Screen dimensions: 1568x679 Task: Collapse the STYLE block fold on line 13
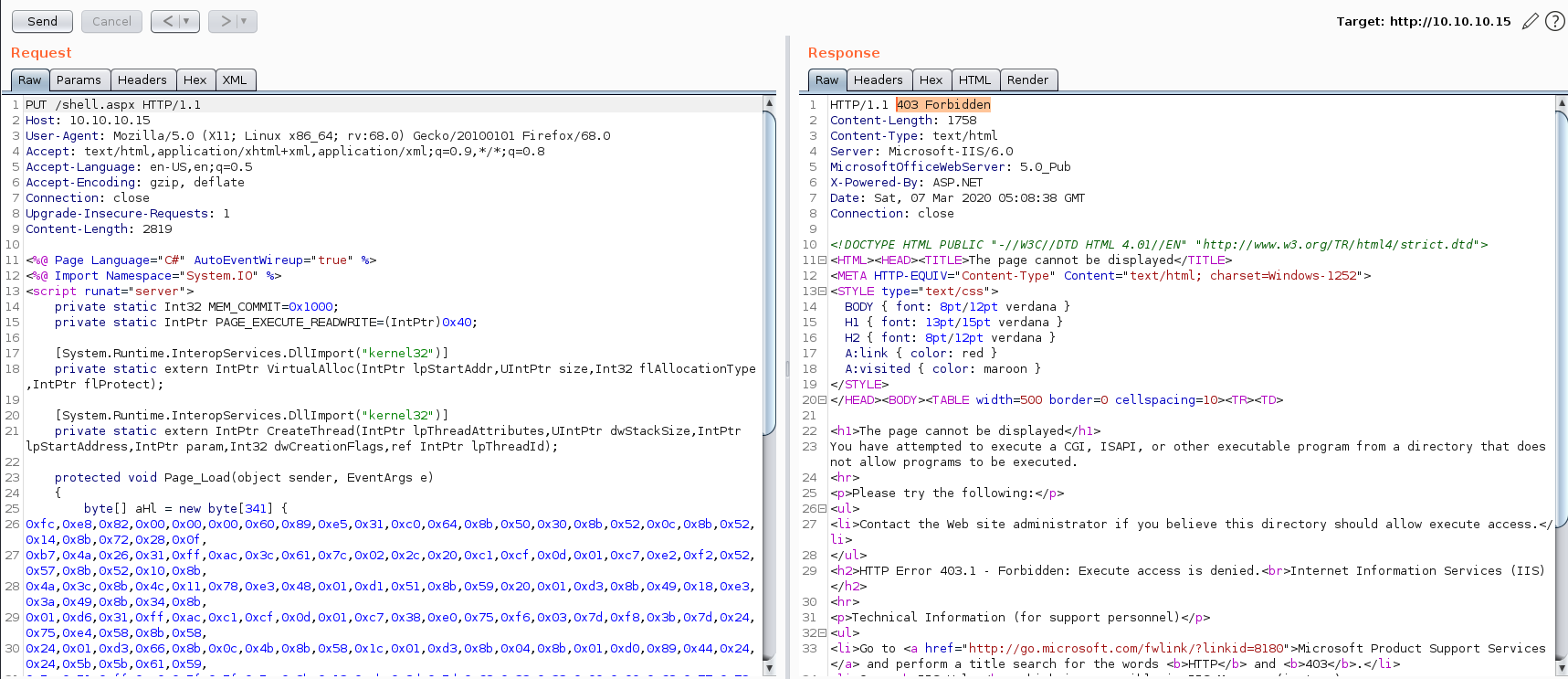(x=823, y=292)
